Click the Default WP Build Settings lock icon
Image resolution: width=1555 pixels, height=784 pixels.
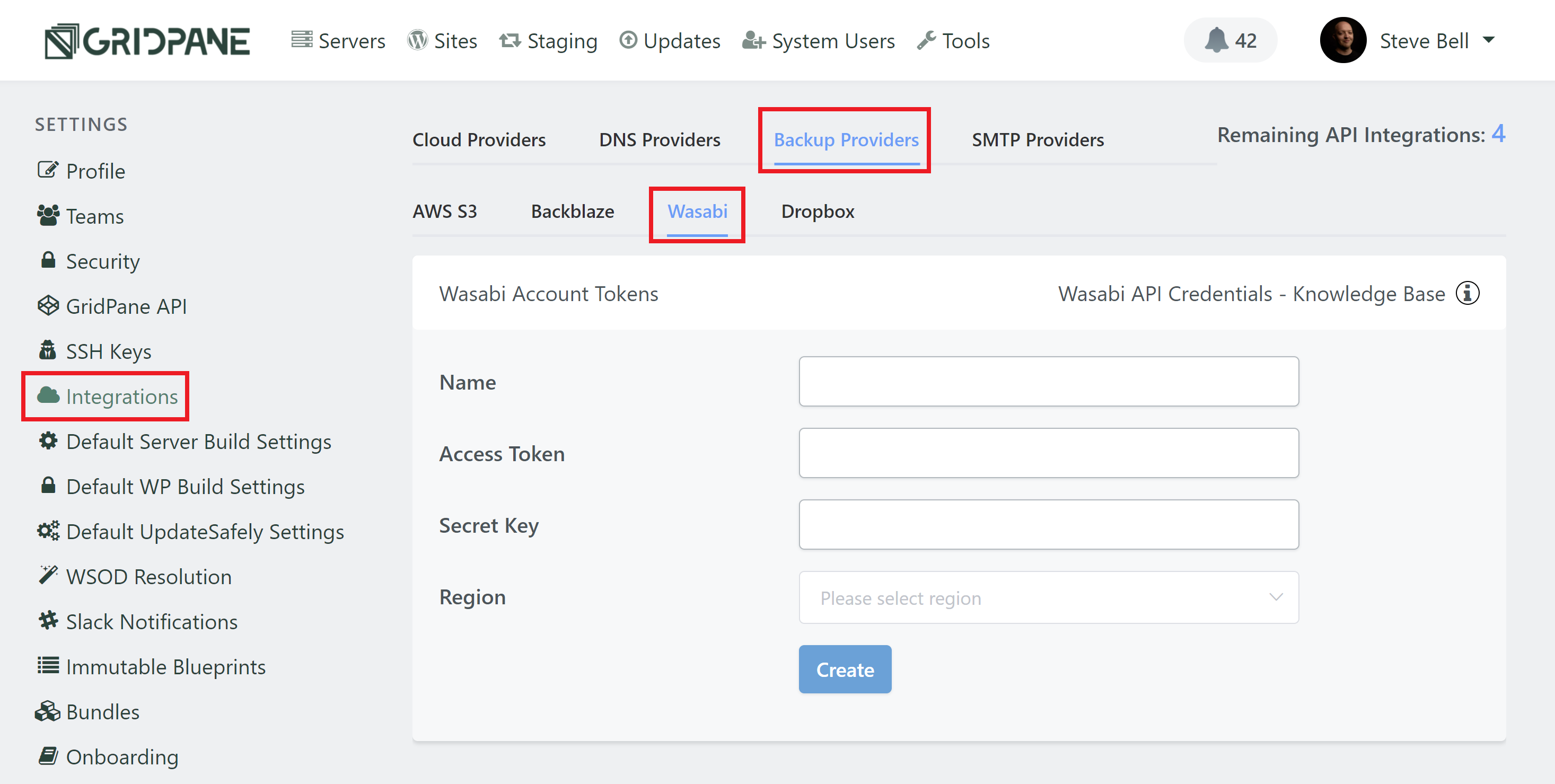48,485
